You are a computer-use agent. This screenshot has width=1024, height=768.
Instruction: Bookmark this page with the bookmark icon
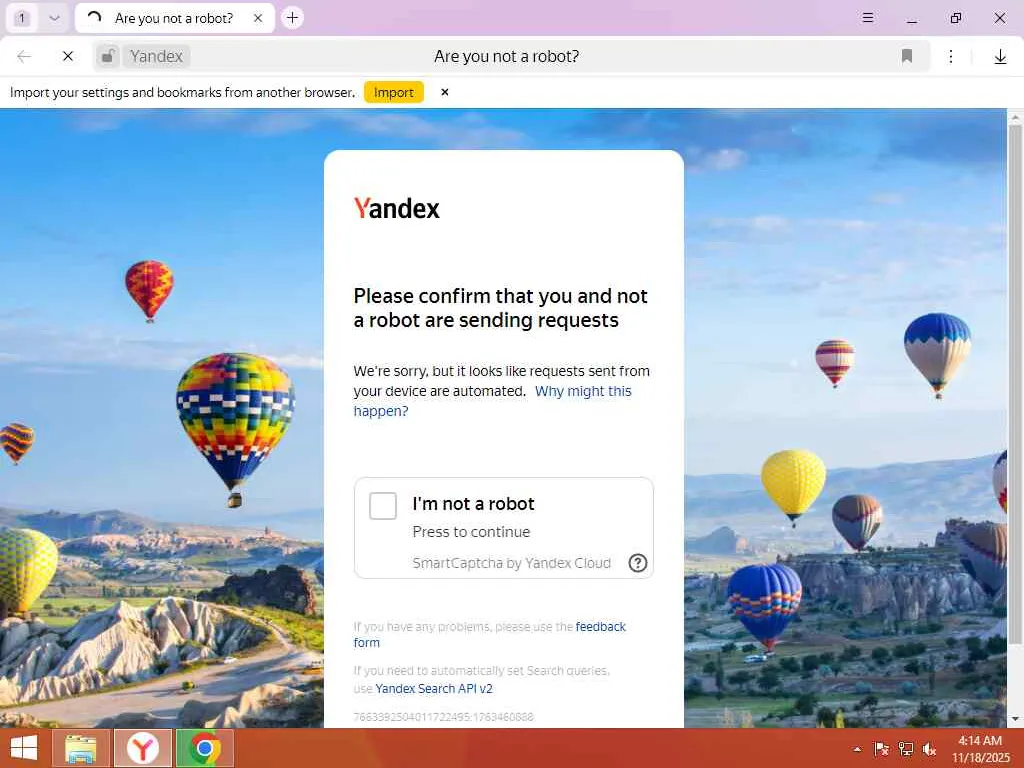[906, 56]
